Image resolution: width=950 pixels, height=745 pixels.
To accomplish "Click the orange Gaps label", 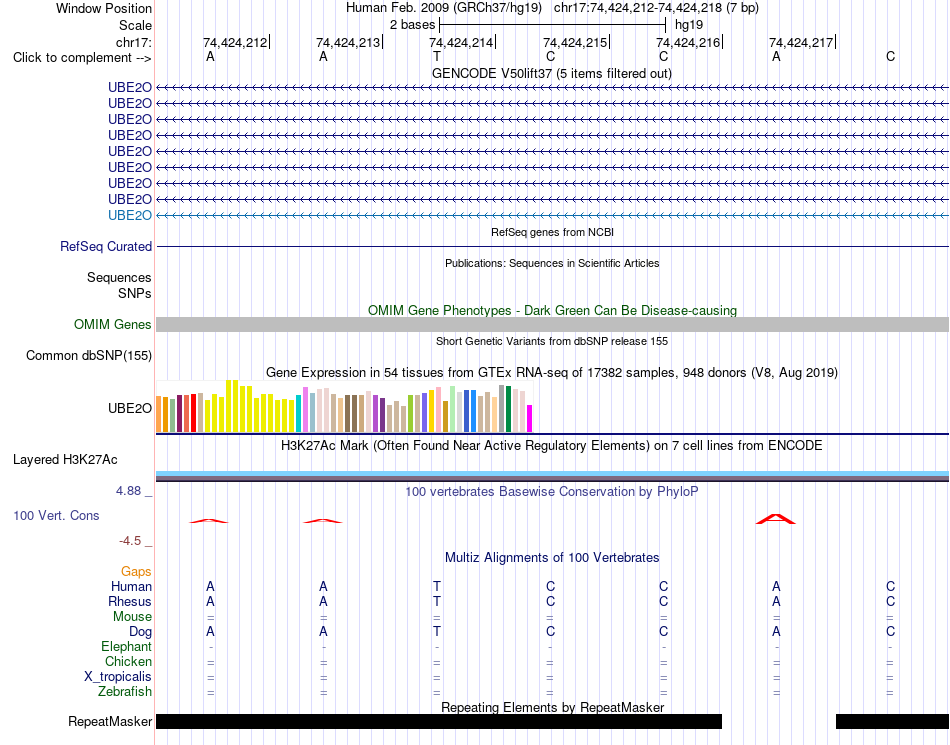I will 136,571.
